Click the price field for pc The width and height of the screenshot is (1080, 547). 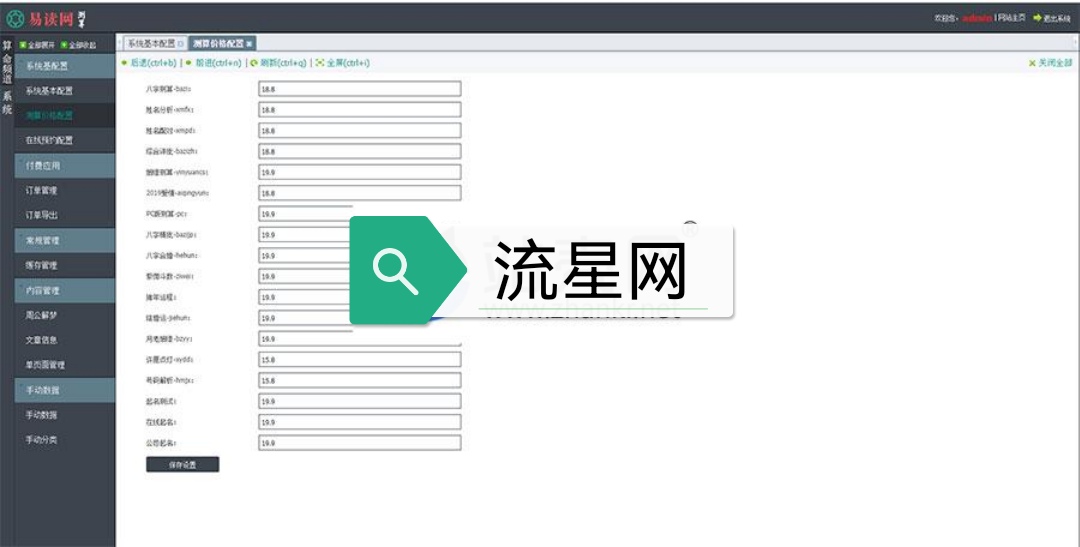[x=304, y=214]
